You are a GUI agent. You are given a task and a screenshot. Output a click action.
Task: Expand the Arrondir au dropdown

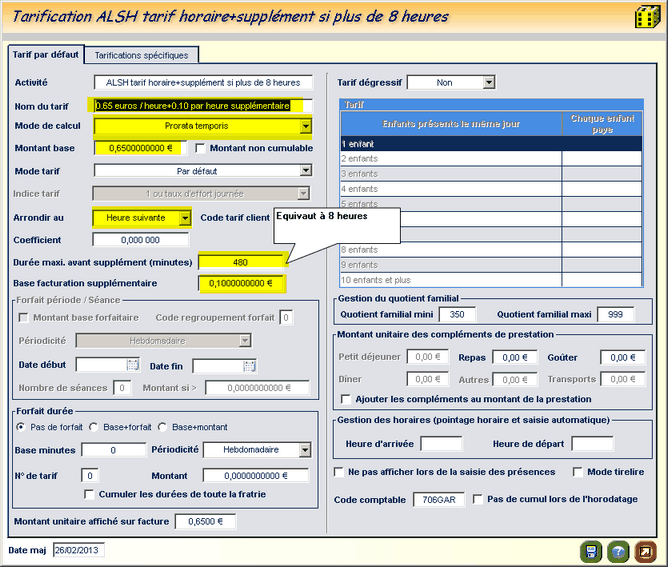[x=184, y=217]
